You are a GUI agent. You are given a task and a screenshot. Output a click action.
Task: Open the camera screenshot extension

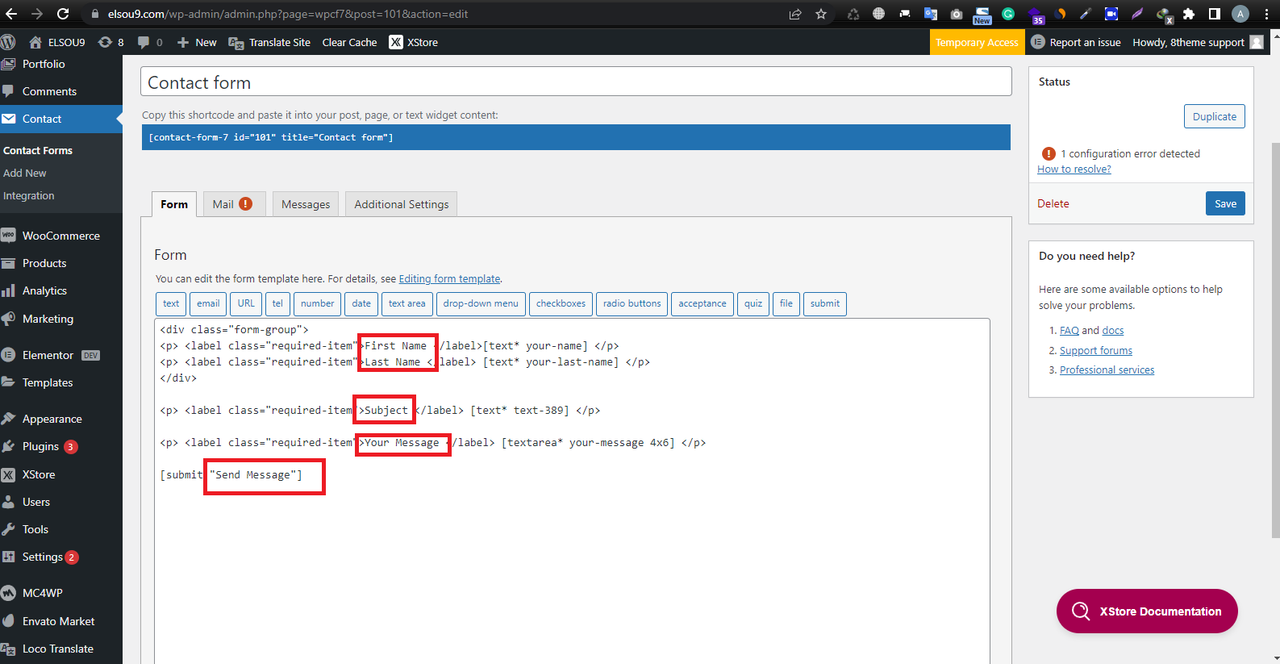[x=956, y=14]
